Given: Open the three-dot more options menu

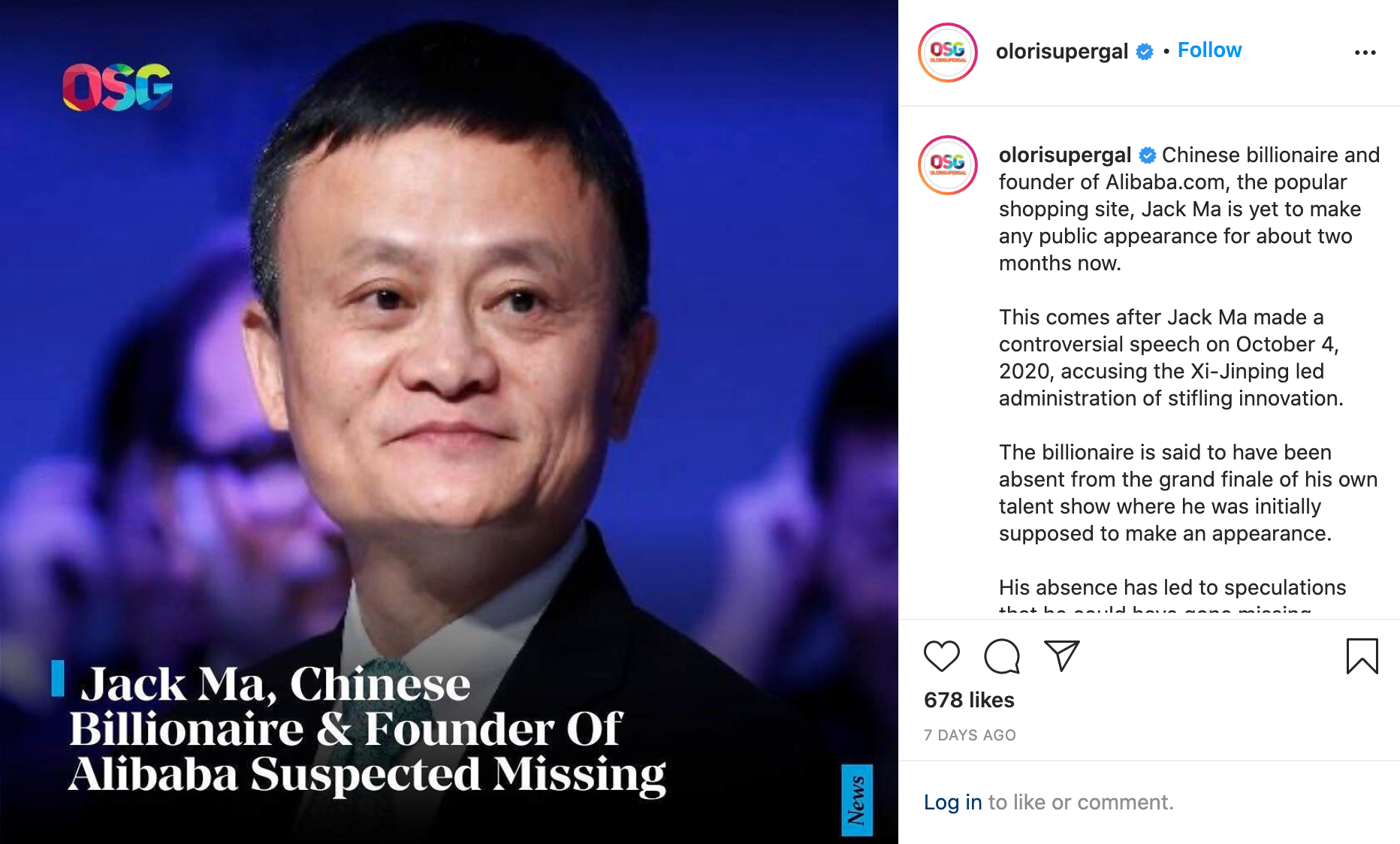Looking at the screenshot, I should click(x=1365, y=53).
